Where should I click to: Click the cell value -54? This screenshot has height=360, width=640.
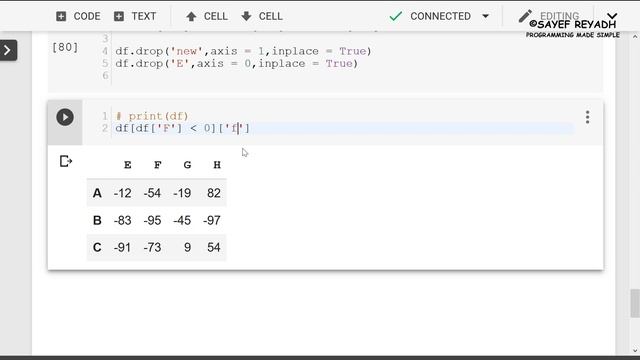pyautogui.click(x=152, y=193)
